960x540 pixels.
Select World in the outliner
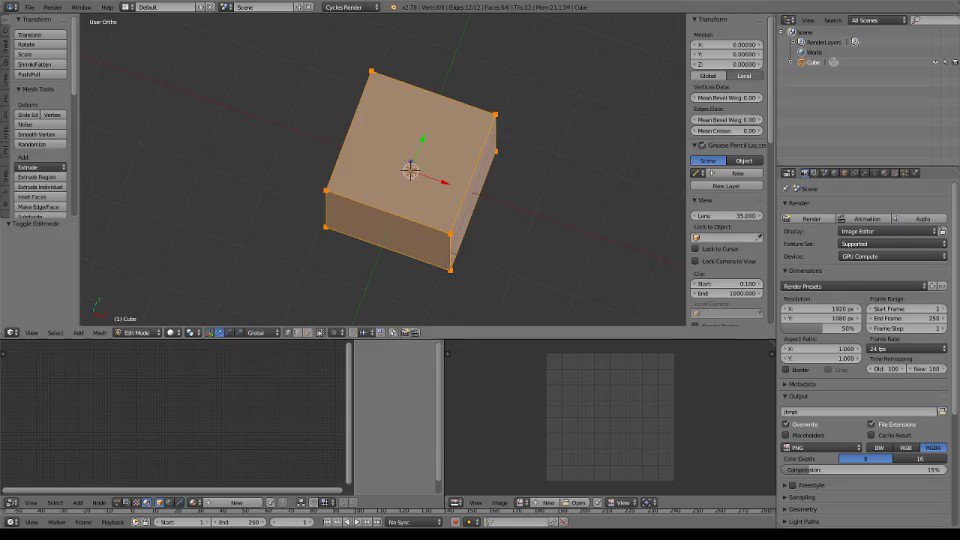pyautogui.click(x=814, y=53)
